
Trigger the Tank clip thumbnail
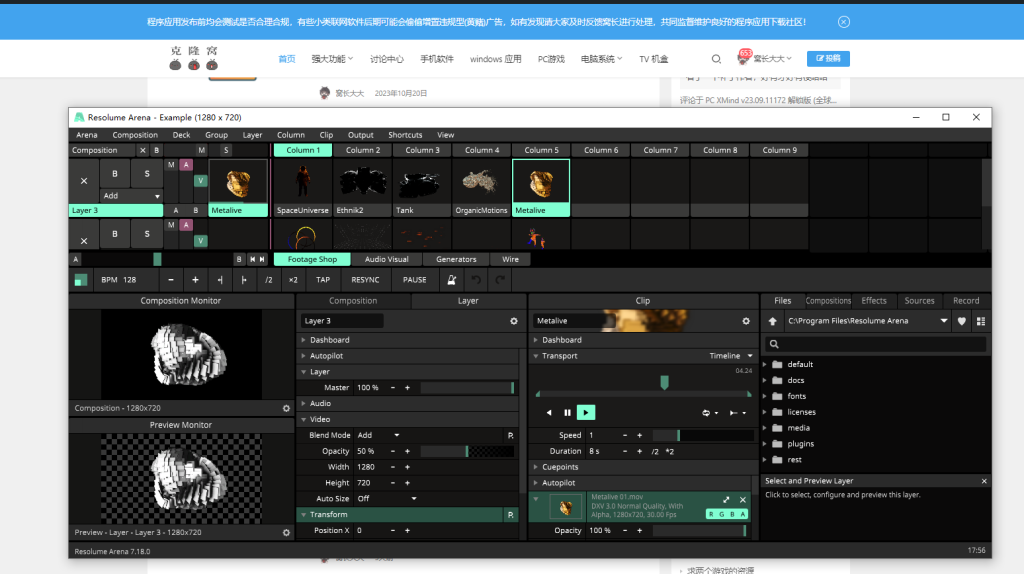[421, 181]
